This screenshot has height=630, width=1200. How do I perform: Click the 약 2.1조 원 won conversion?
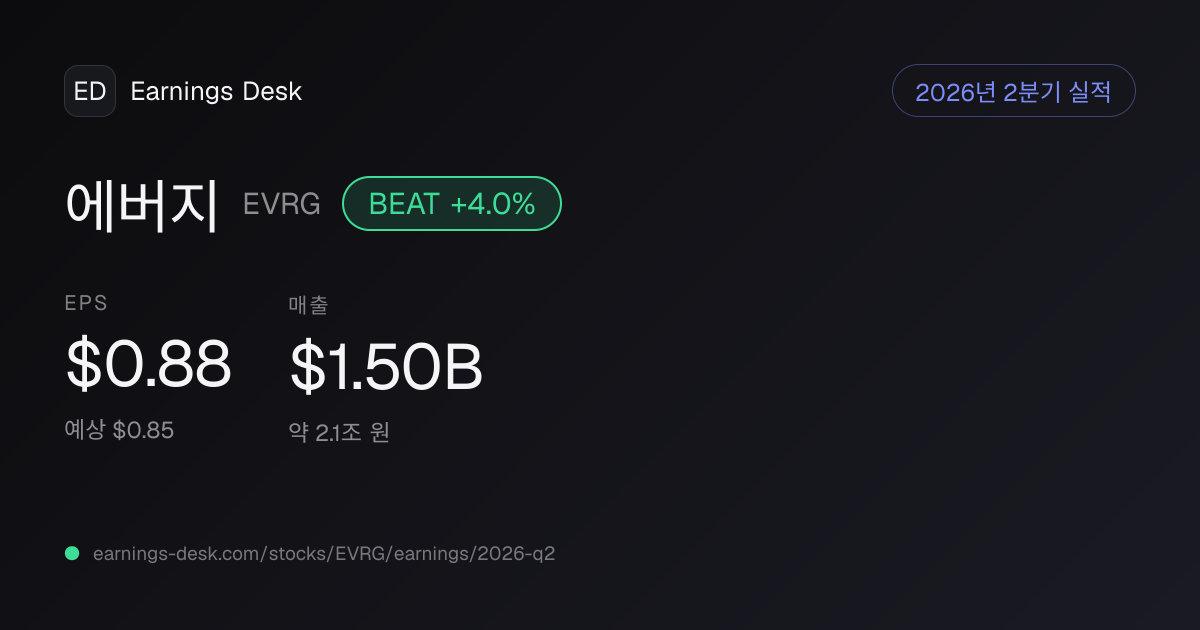pyautogui.click(x=339, y=433)
